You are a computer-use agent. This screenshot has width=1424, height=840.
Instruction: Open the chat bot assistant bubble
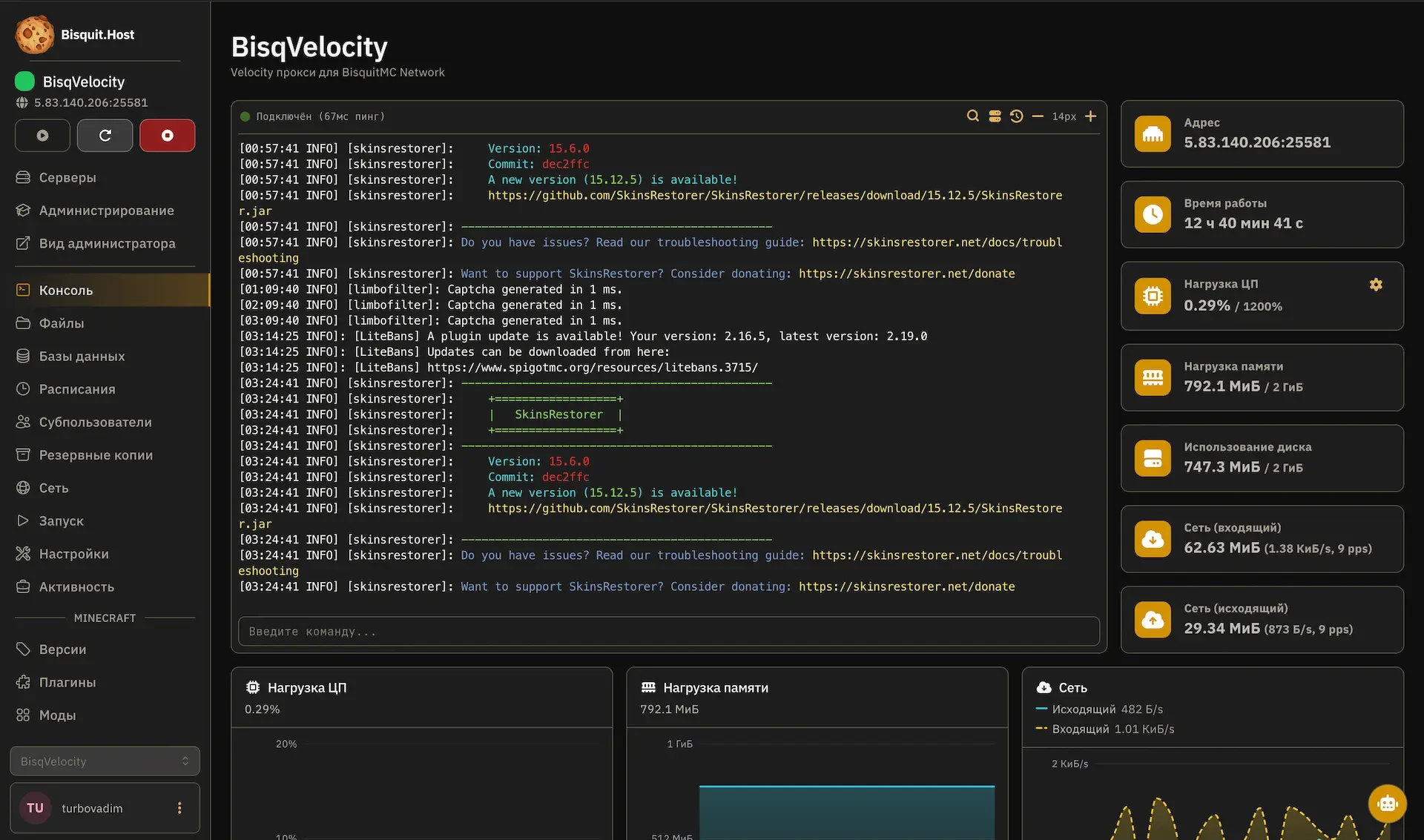(1387, 803)
